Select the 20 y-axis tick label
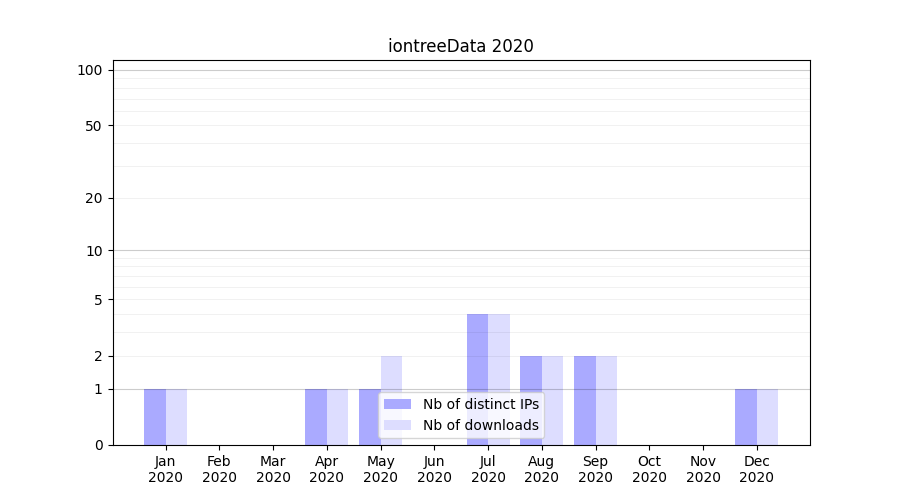Viewport: 900px width, 500px height. (94, 198)
